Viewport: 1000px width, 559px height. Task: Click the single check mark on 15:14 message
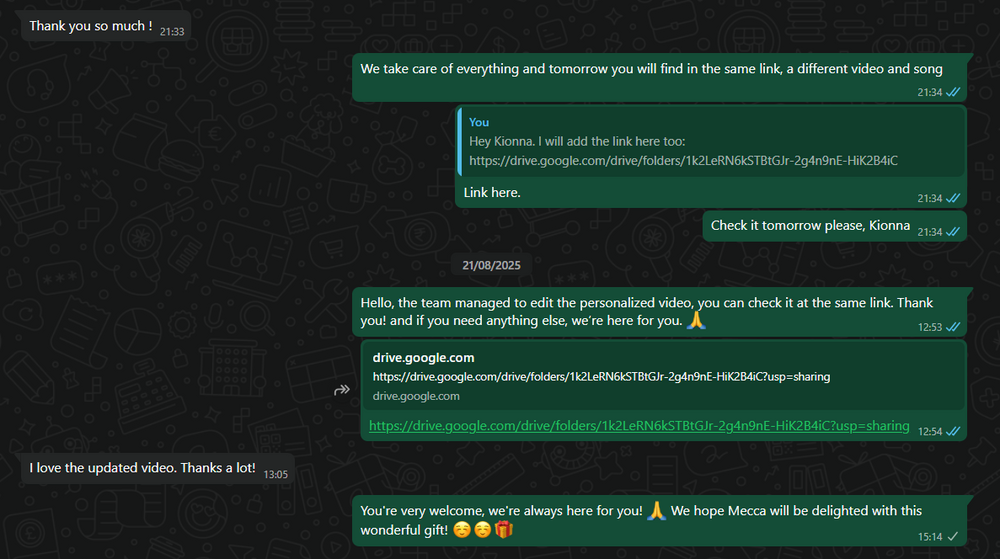coord(953,537)
